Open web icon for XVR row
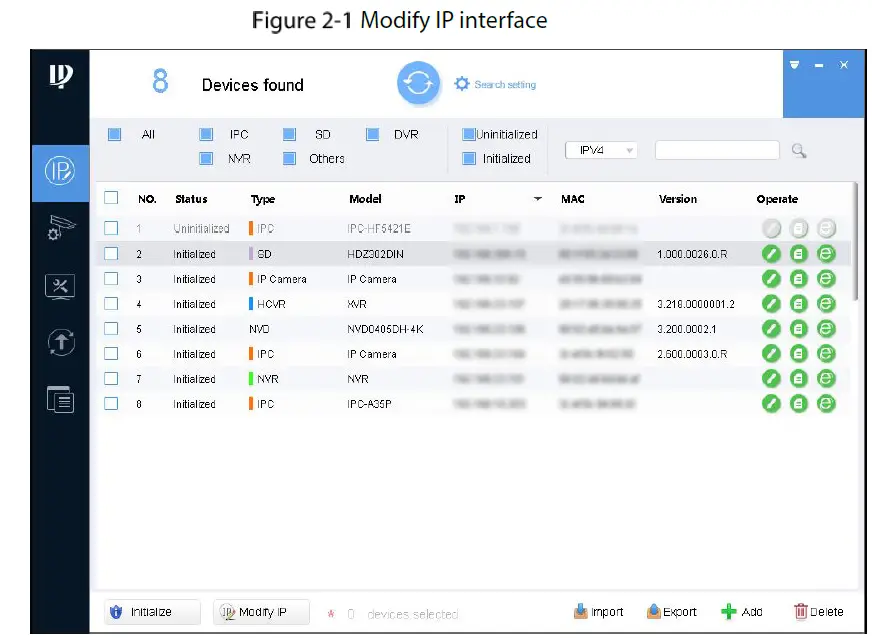Viewport: 872px width, 638px height. coord(826,304)
